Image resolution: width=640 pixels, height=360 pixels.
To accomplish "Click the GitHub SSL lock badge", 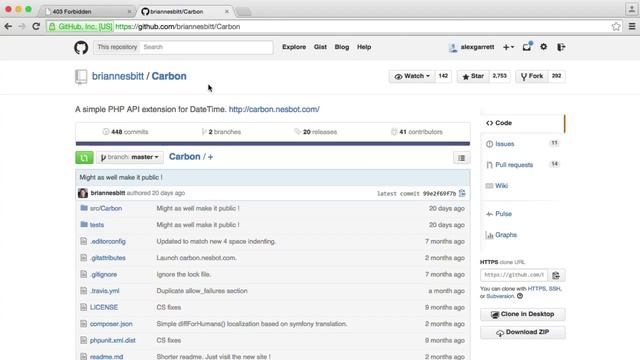I will pos(80,27).
